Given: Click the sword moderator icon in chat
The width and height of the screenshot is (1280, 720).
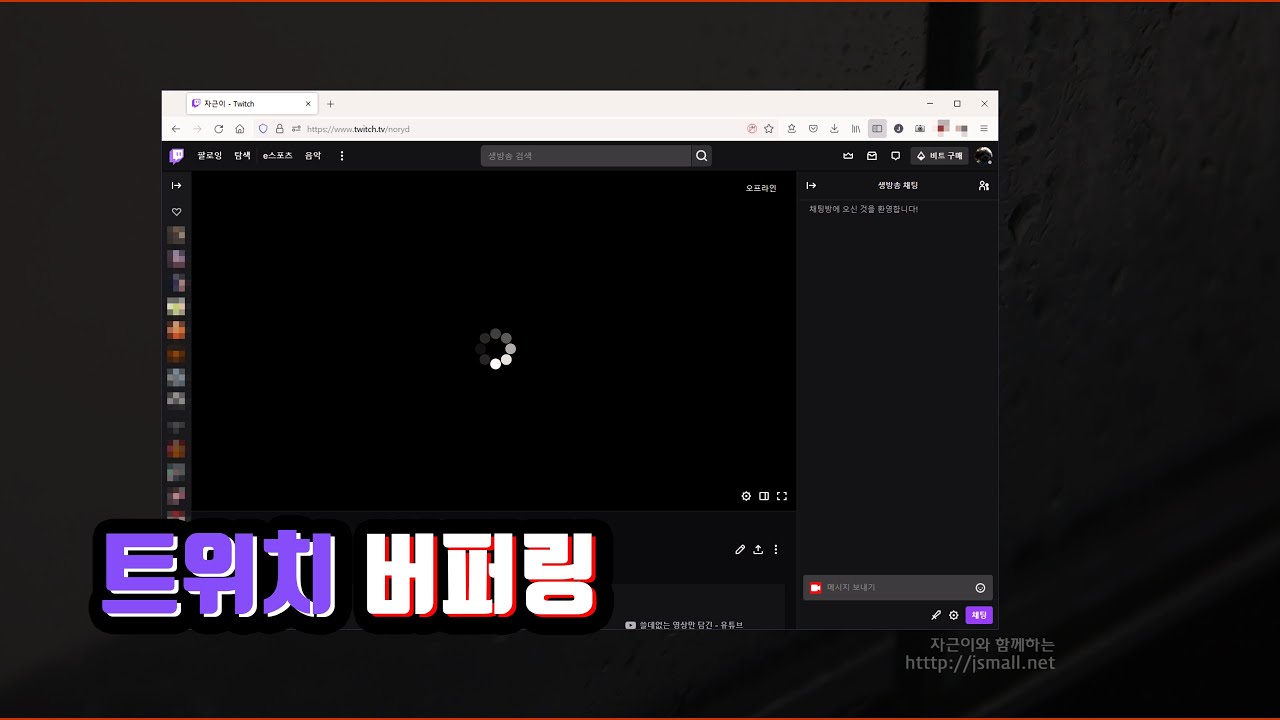Looking at the screenshot, I should pyautogui.click(x=936, y=615).
